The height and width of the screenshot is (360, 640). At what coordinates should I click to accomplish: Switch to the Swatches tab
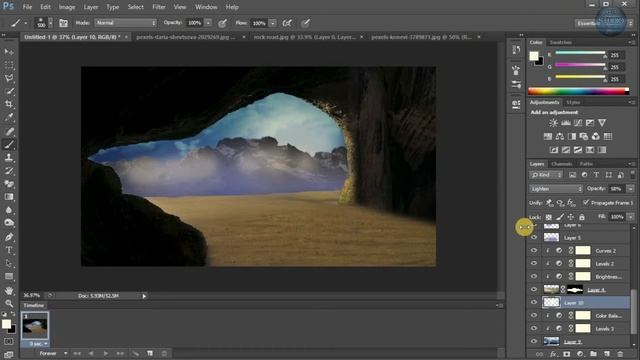tap(560, 42)
